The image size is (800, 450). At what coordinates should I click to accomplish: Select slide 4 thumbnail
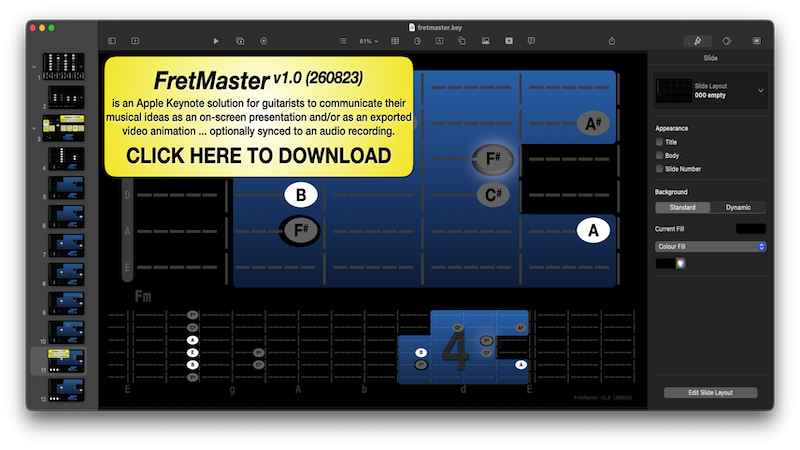(66, 159)
